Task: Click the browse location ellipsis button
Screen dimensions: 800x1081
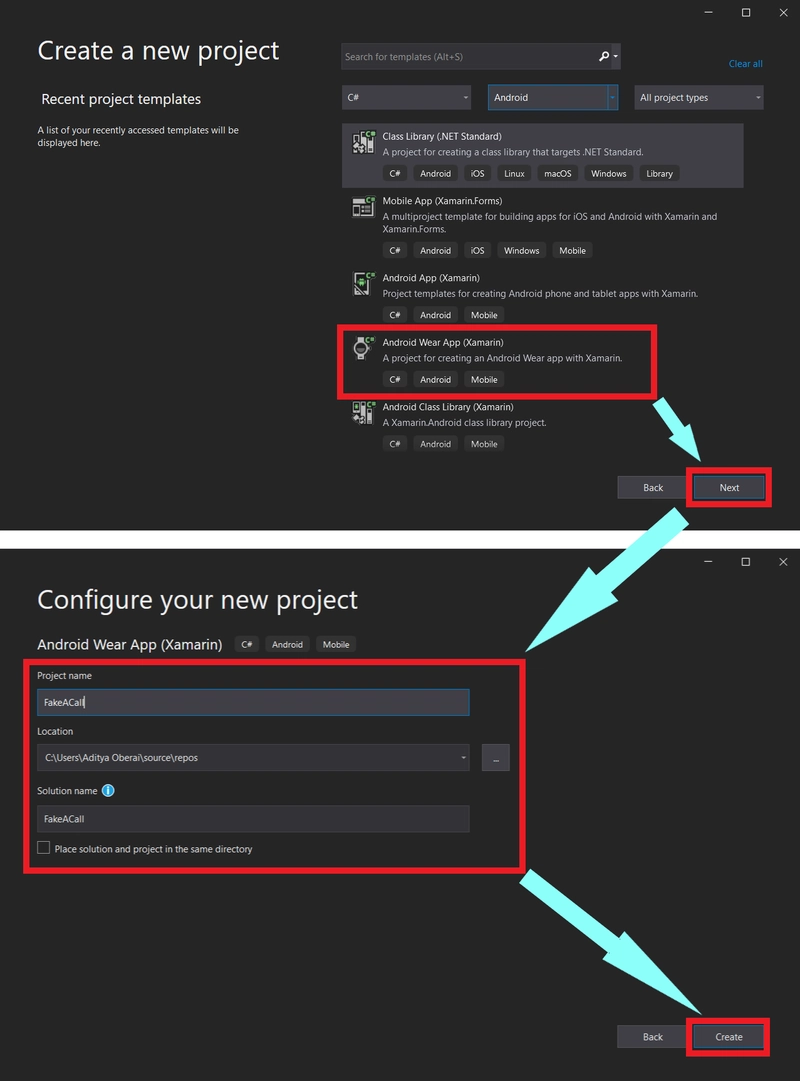Action: point(495,758)
